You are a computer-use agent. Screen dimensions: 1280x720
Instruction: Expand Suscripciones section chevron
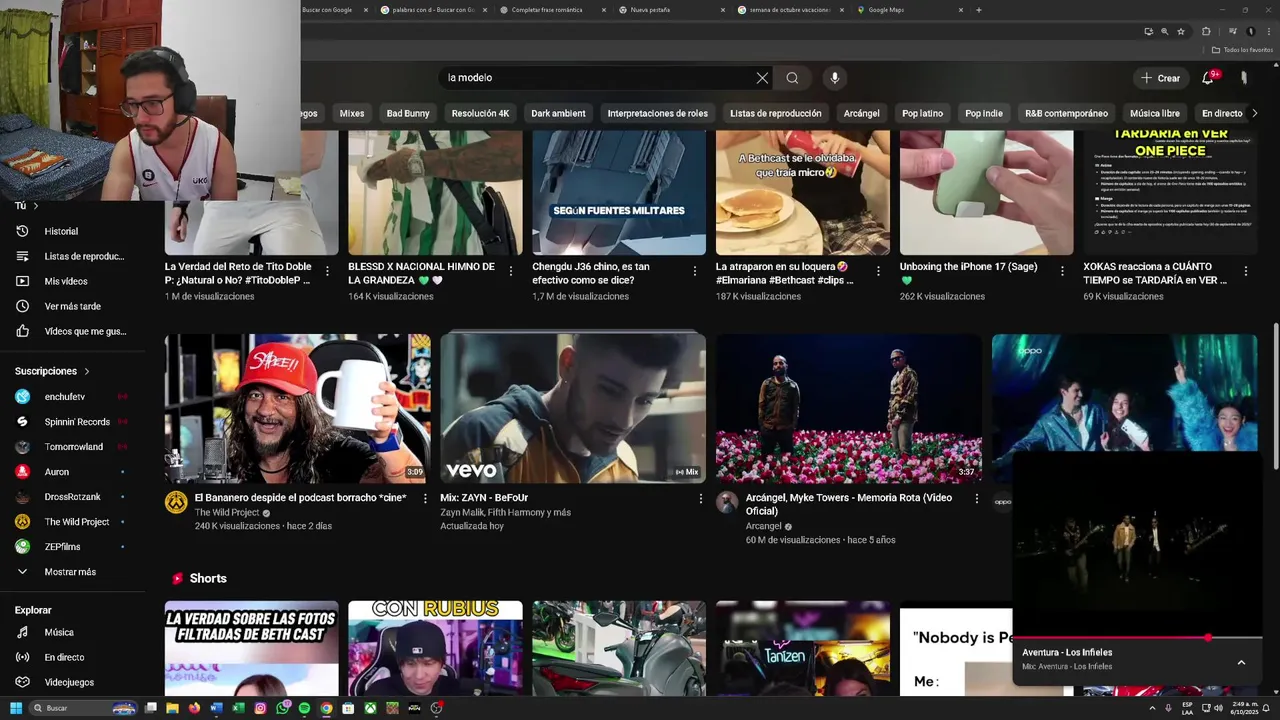[86, 371]
